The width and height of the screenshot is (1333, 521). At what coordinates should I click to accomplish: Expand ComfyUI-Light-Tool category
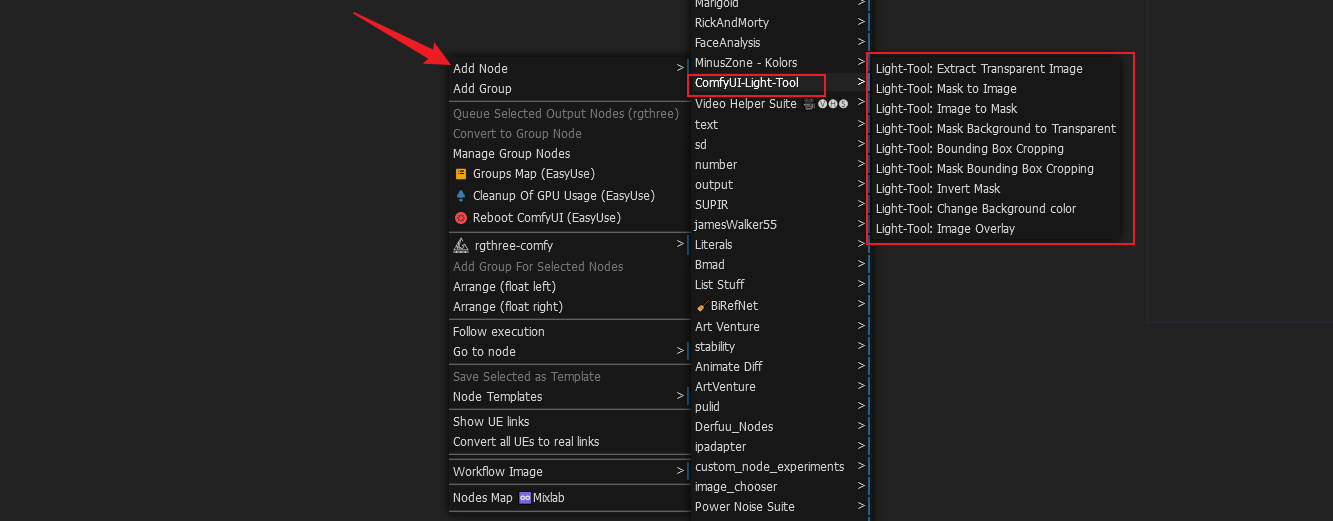[x=779, y=83]
